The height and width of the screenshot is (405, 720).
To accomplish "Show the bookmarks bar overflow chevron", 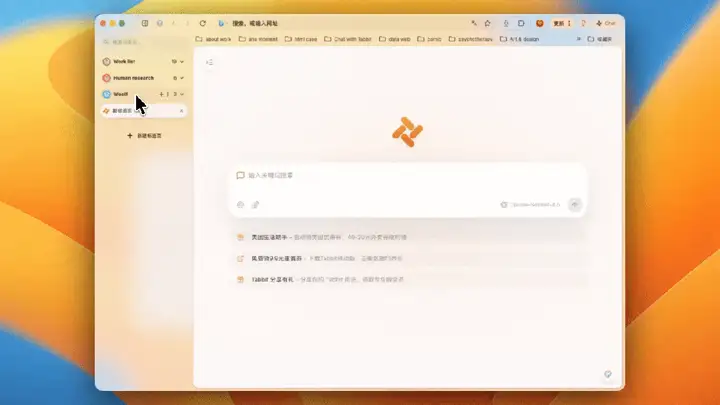I will pos(579,39).
